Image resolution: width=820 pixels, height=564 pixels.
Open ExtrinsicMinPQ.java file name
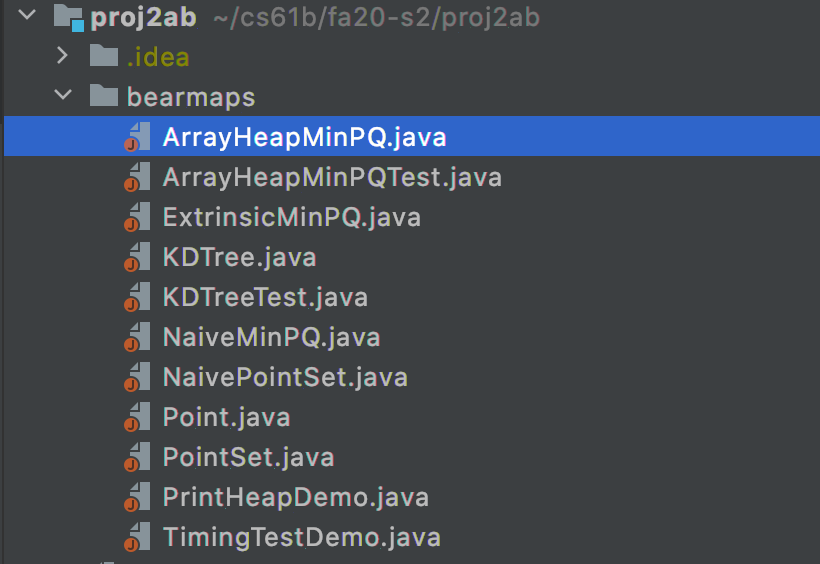coord(292,218)
